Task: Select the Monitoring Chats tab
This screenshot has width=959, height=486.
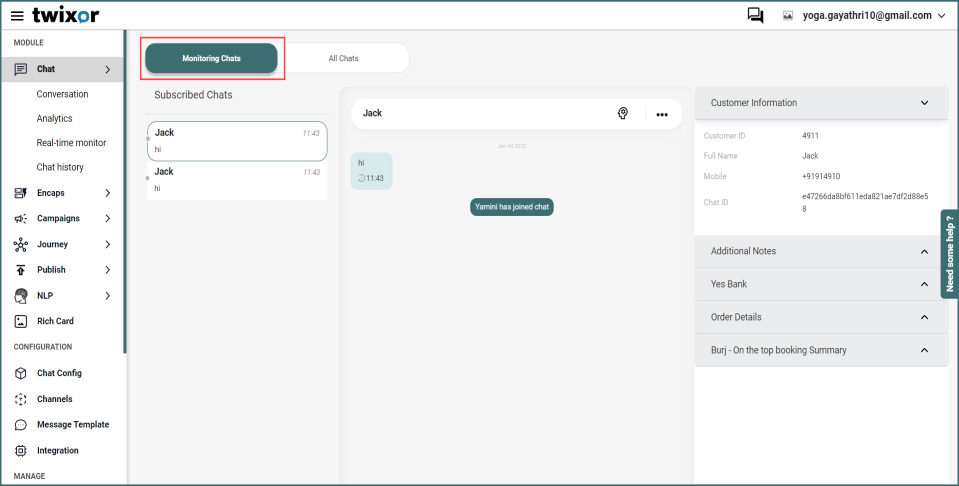Action: coord(211,58)
